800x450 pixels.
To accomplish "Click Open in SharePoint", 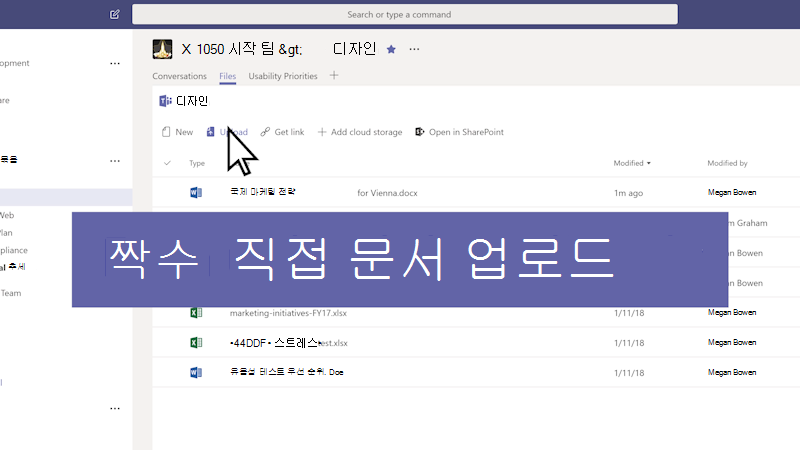I will point(459,132).
